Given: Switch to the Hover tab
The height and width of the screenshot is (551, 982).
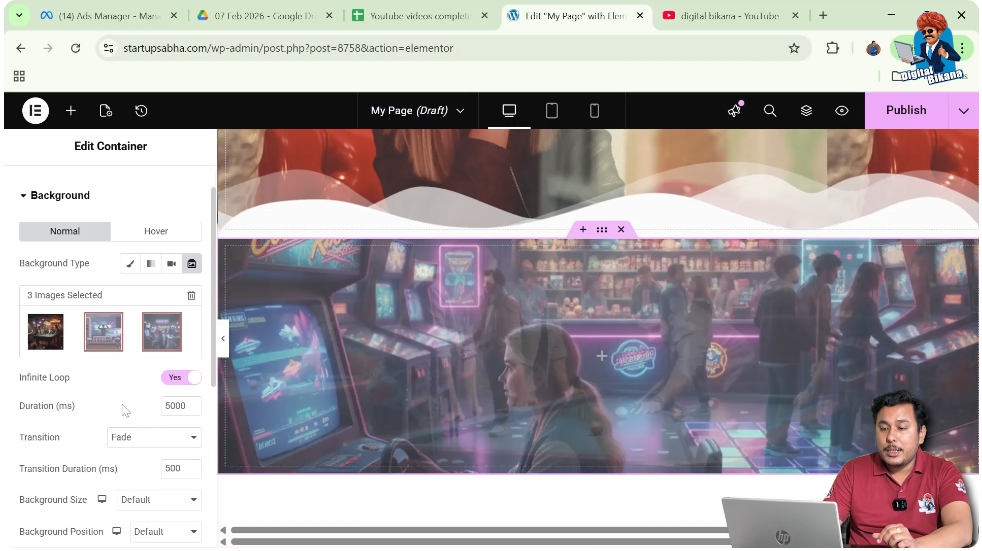Looking at the screenshot, I should pos(156,232).
